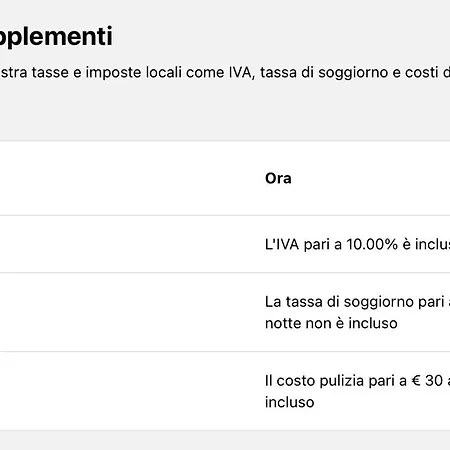Select the "Il costo pulizia pari a" text
This screenshot has width=450, height=450.
click(x=336, y=381)
